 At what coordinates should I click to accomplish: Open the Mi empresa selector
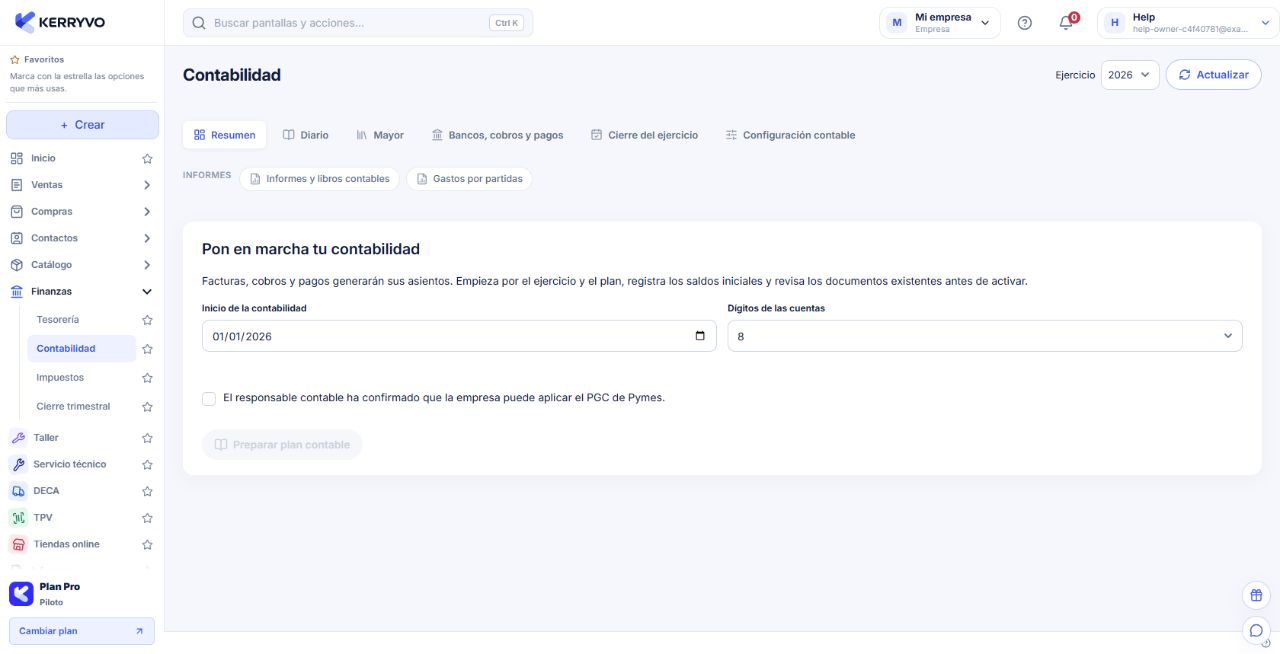click(x=940, y=23)
